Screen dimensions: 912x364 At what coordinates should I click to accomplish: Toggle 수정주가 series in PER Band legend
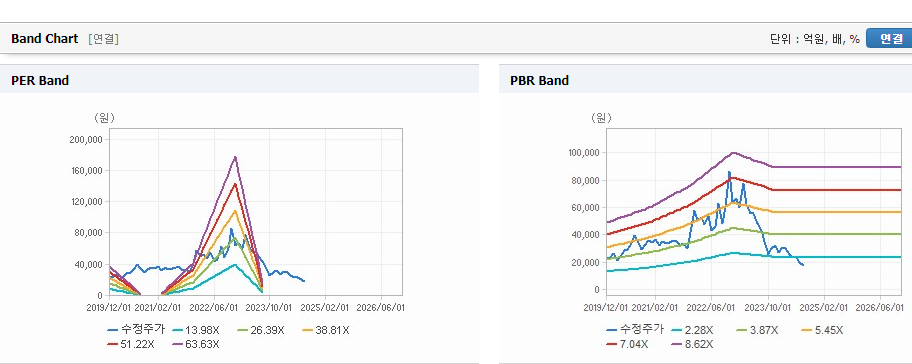(136, 330)
